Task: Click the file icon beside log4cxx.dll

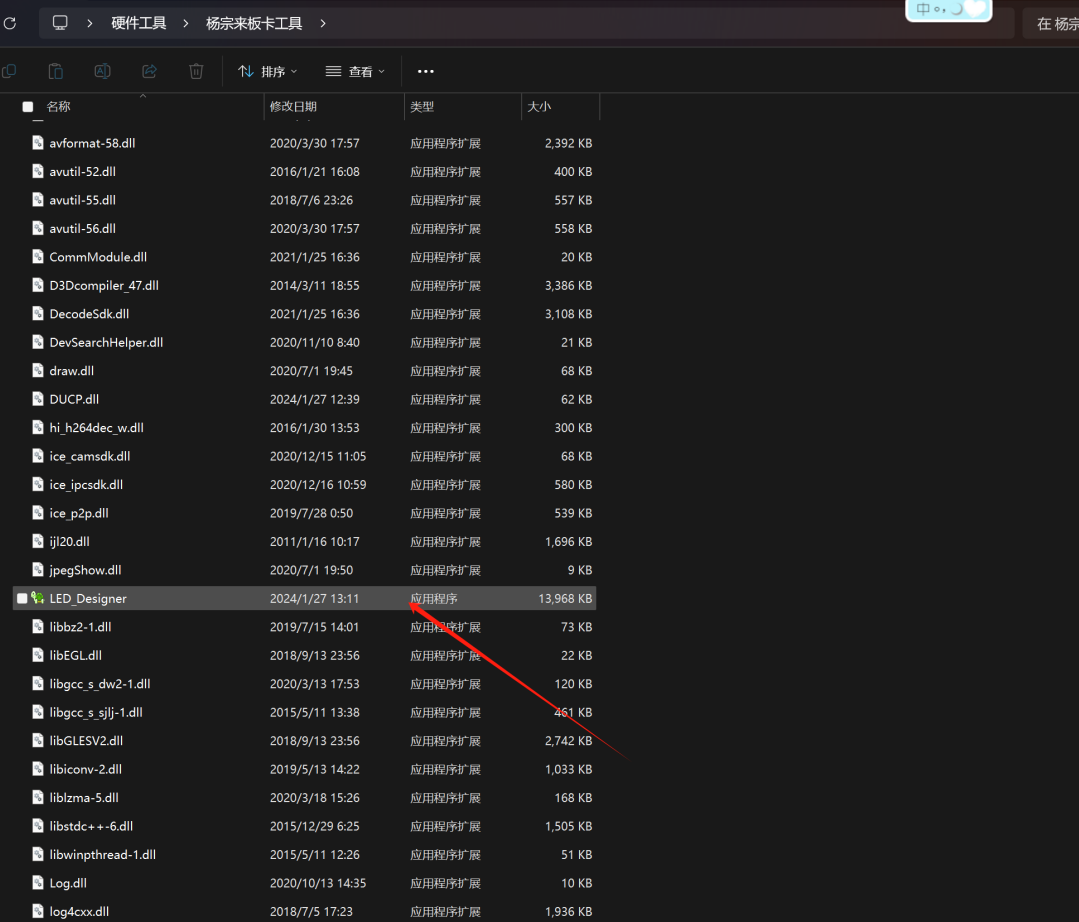Action: point(38,911)
